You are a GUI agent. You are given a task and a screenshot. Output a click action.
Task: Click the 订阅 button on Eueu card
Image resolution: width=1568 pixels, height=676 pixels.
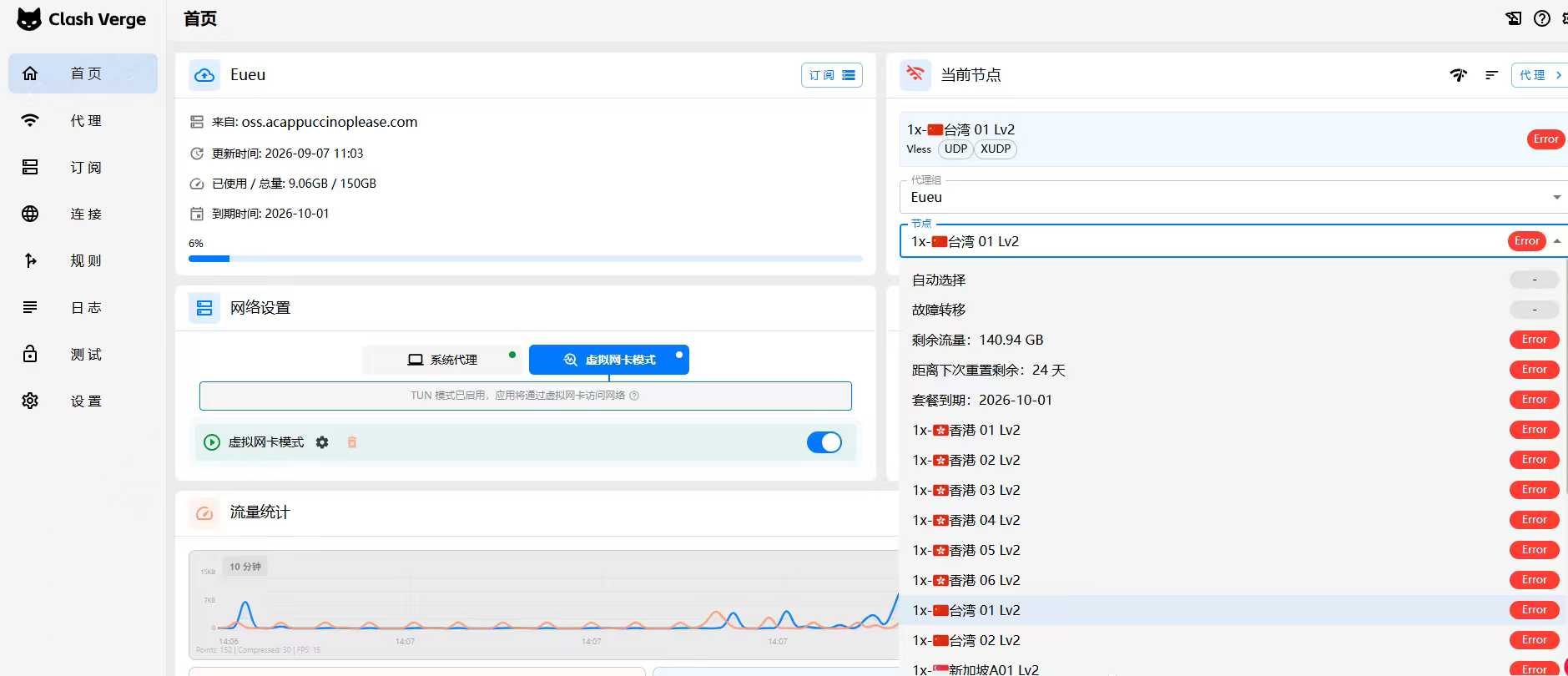832,75
